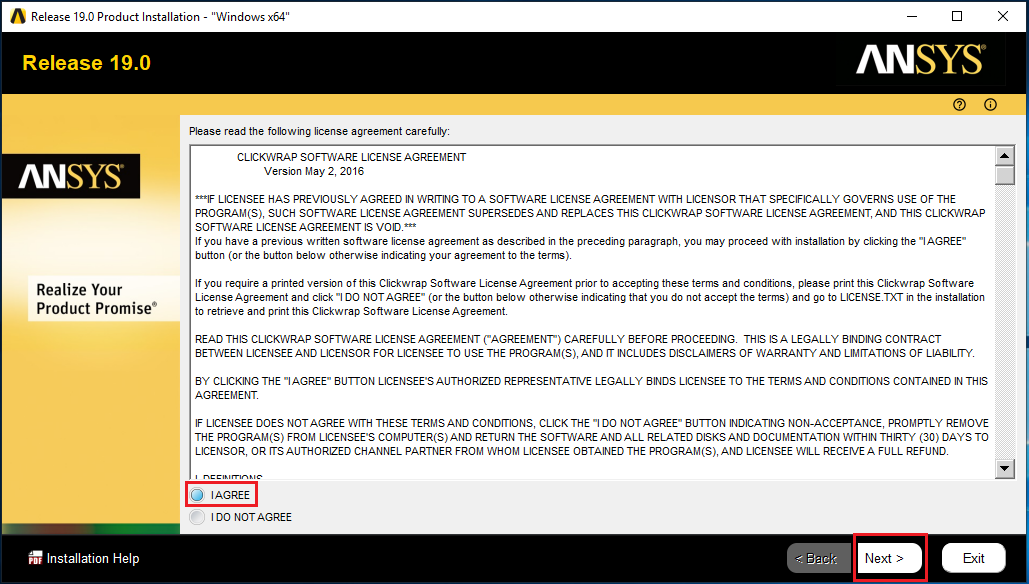Click the Next > button
The width and height of the screenshot is (1029, 584).
click(889, 558)
